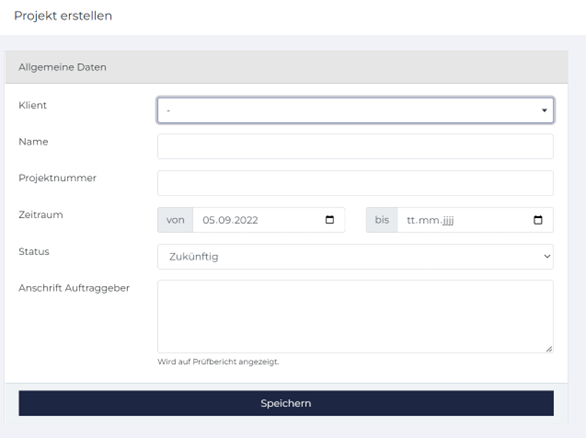Click the textarea resize handle corner

549,349
